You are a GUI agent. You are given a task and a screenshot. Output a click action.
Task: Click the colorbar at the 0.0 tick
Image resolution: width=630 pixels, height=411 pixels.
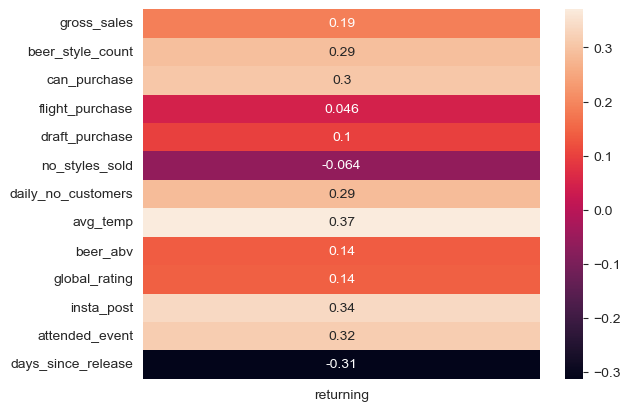click(574, 211)
